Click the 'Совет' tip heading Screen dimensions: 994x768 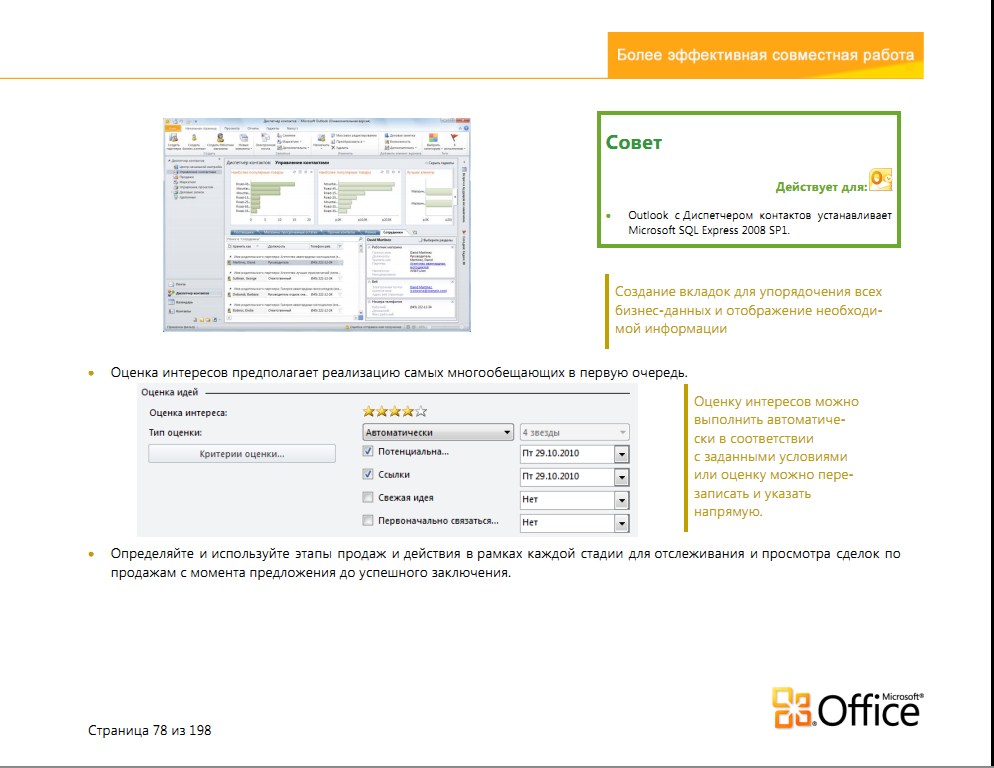633,143
